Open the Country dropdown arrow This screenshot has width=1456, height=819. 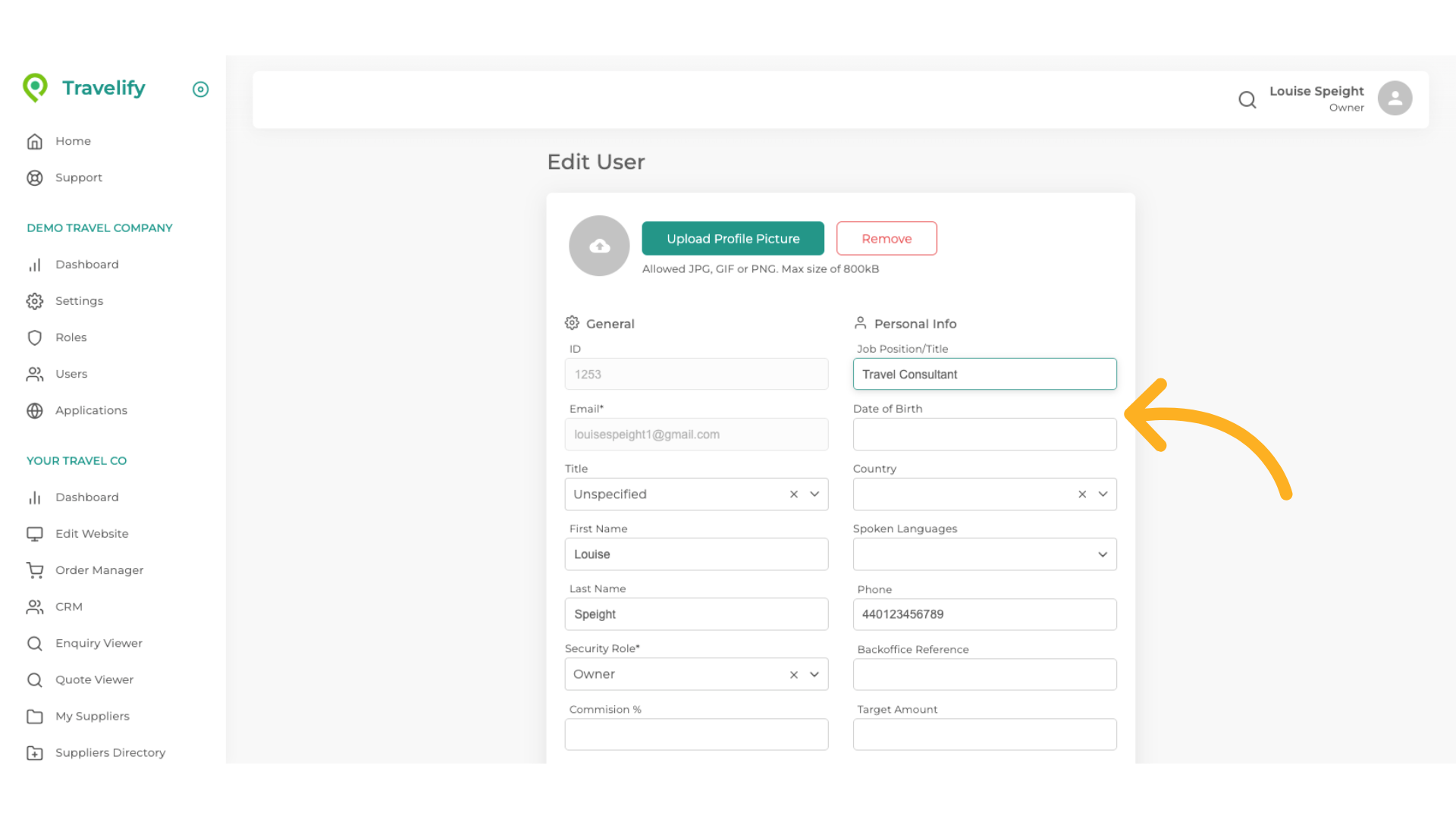point(1103,494)
